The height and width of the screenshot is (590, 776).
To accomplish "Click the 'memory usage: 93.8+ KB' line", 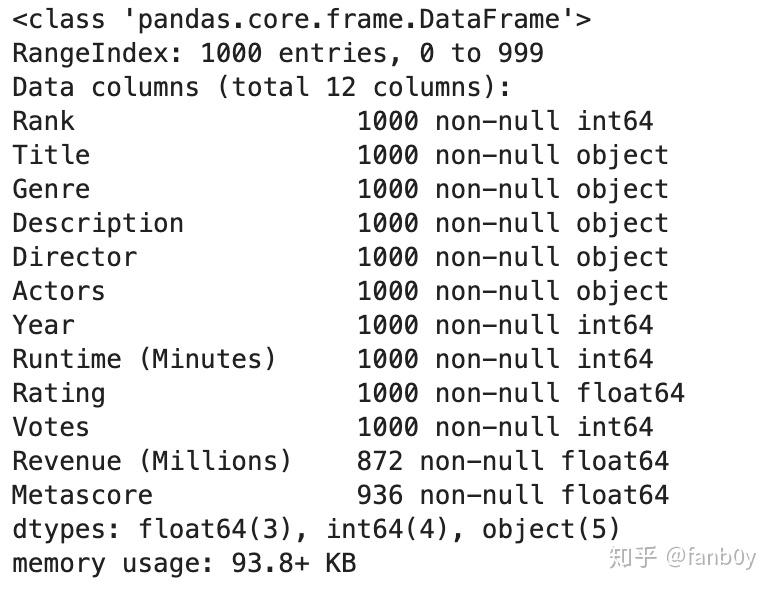I will click(184, 563).
